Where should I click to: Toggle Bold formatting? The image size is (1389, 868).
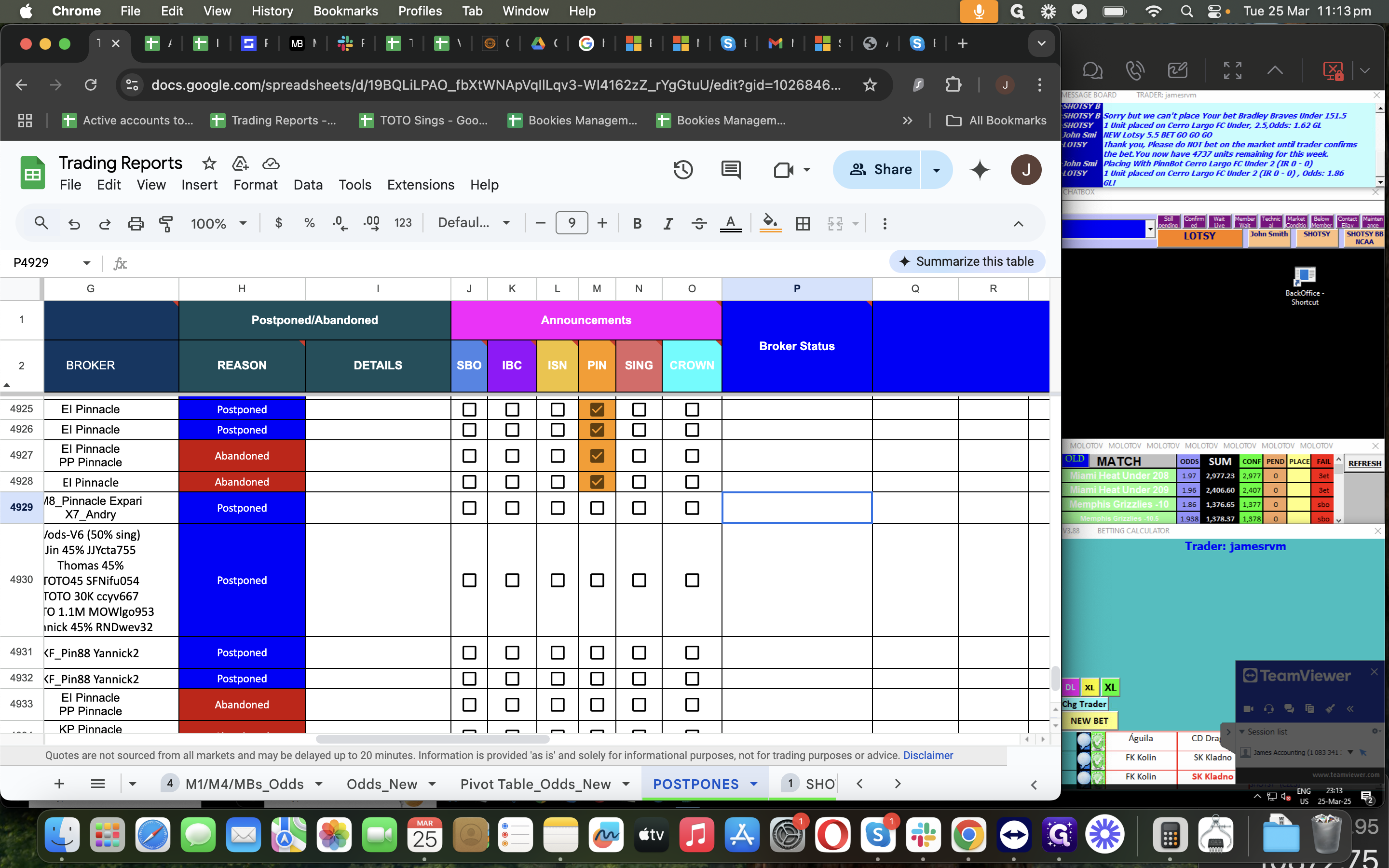[x=637, y=223]
